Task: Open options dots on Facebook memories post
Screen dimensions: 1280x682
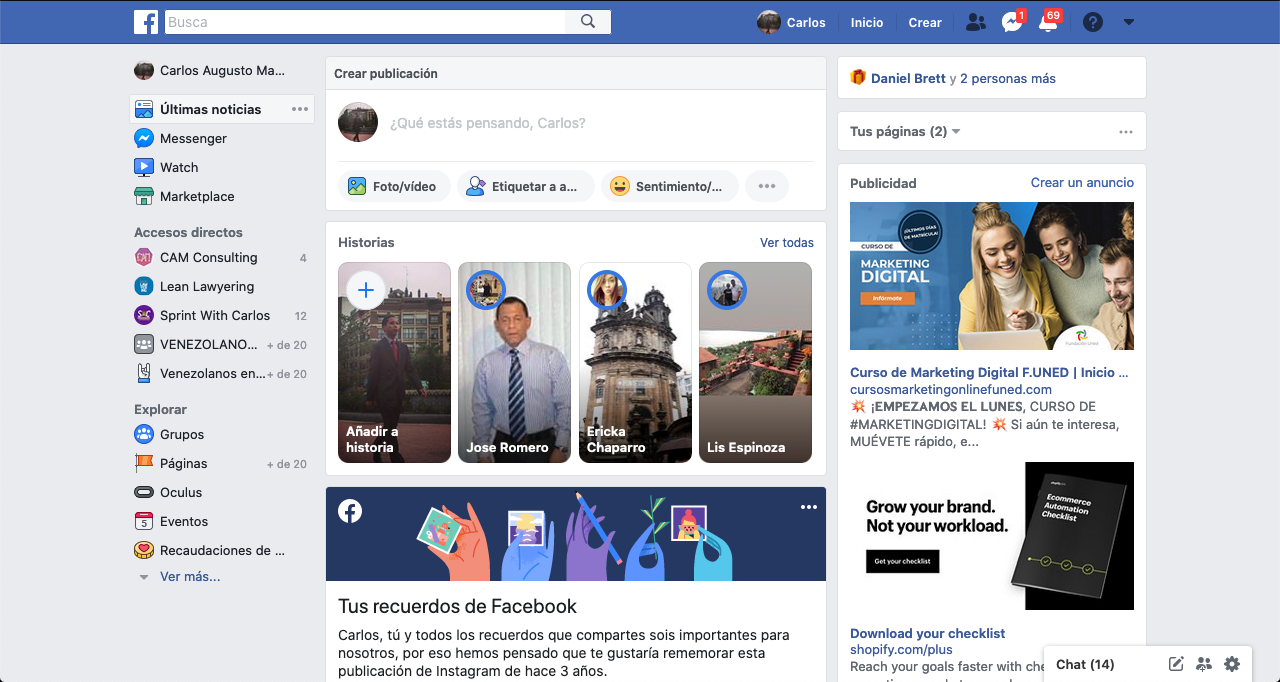Action: coord(809,507)
